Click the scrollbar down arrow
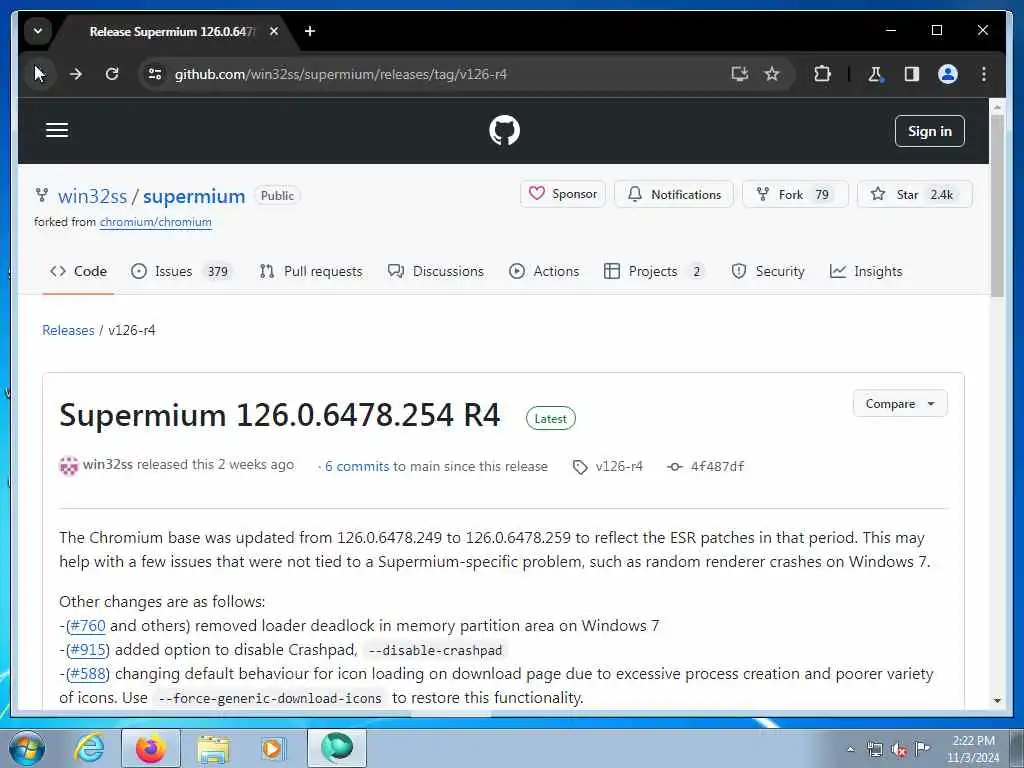 tap(997, 701)
